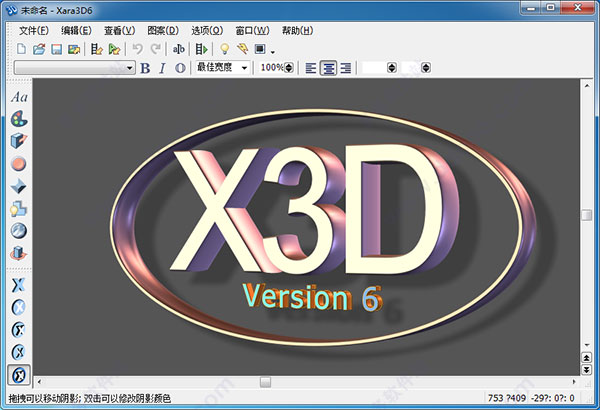
Task: Toggle outline text formatting
Action: pyautogui.click(x=180, y=68)
